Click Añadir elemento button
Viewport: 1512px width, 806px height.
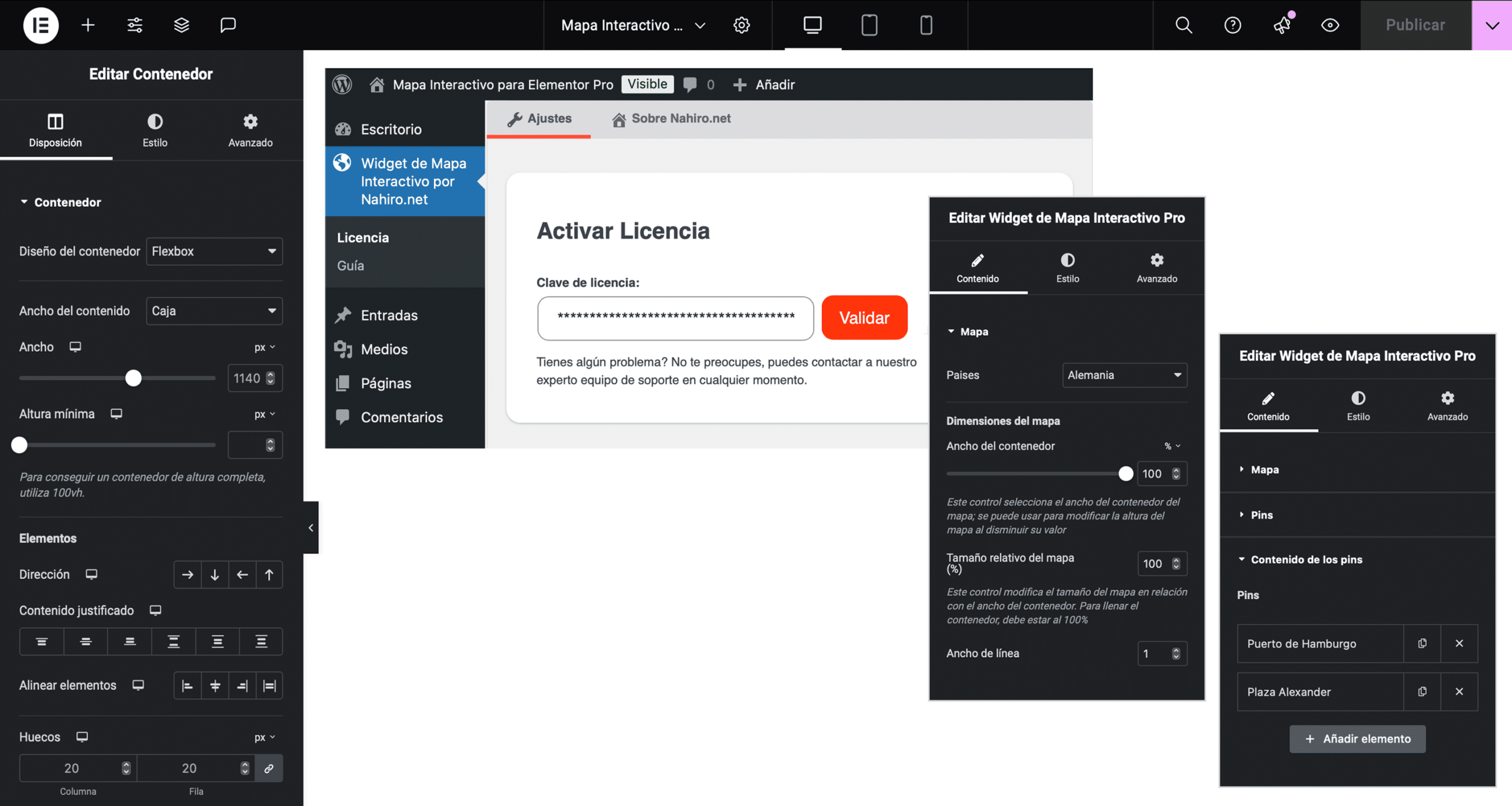[1357, 739]
